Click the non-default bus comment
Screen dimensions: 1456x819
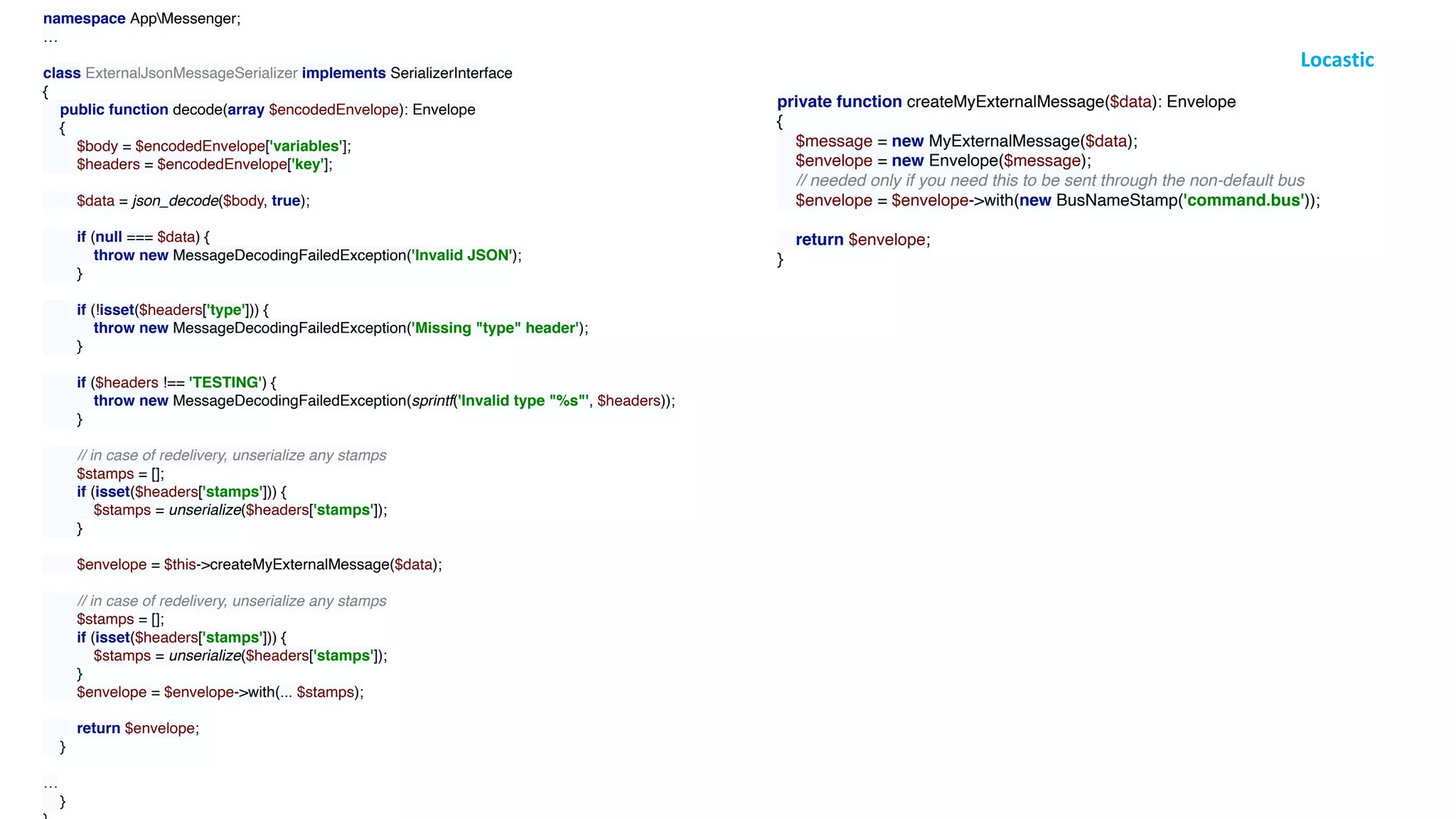[x=1050, y=181]
